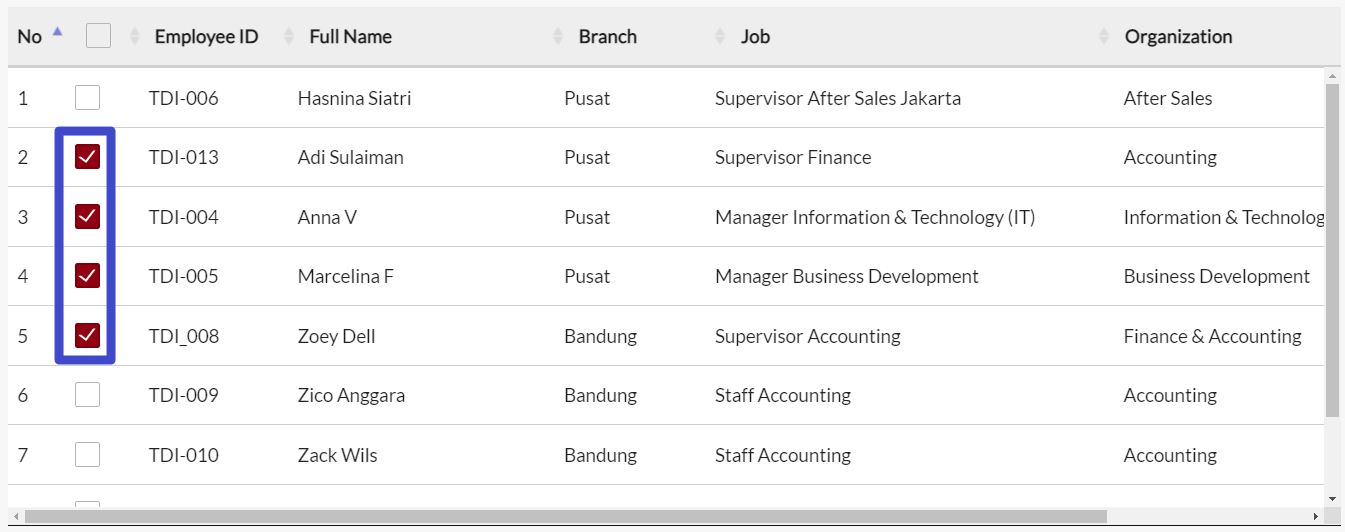Select Zack Wils row checkbox
Image resolution: width=1345 pixels, height=532 pixels.
tap(88, 455)
